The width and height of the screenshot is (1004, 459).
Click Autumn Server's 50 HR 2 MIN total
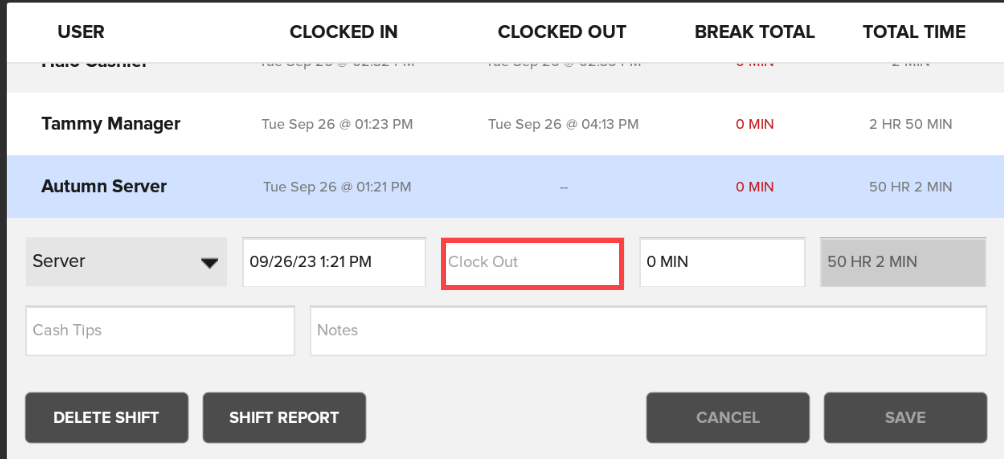pyautogui.click(x=911, y=187)
